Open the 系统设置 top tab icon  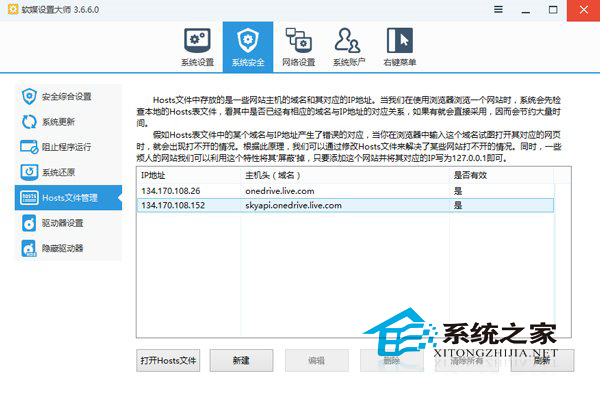tap(197, 41)
